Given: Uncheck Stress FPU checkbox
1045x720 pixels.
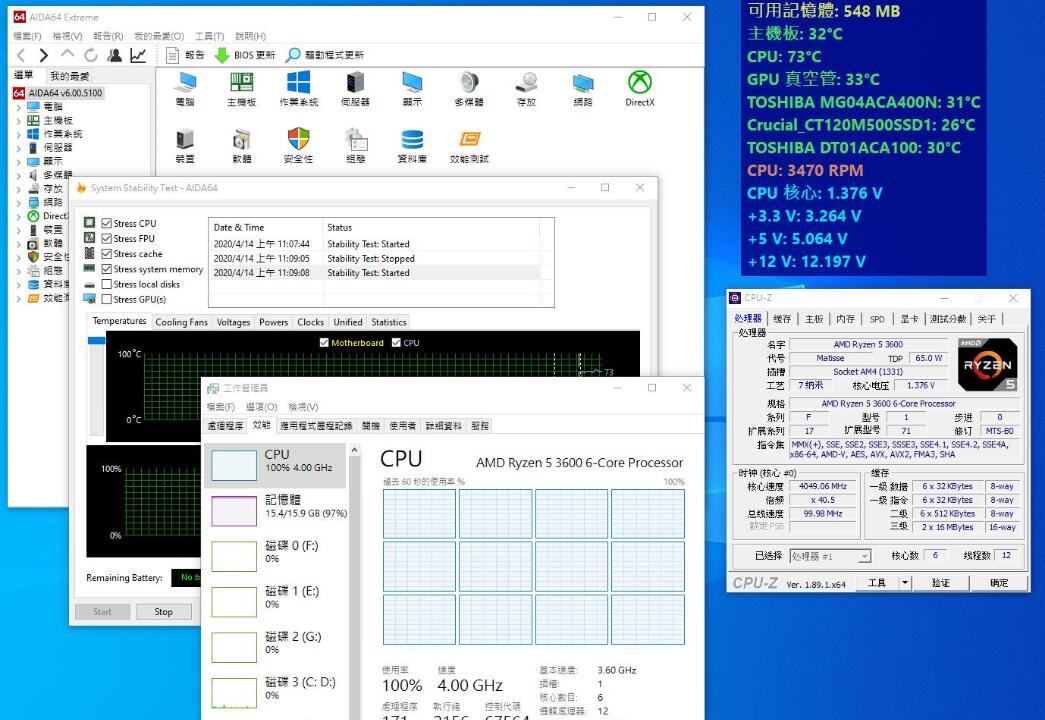Looking at the screenshot, I should pyautogui.click(x=106, y=239).
